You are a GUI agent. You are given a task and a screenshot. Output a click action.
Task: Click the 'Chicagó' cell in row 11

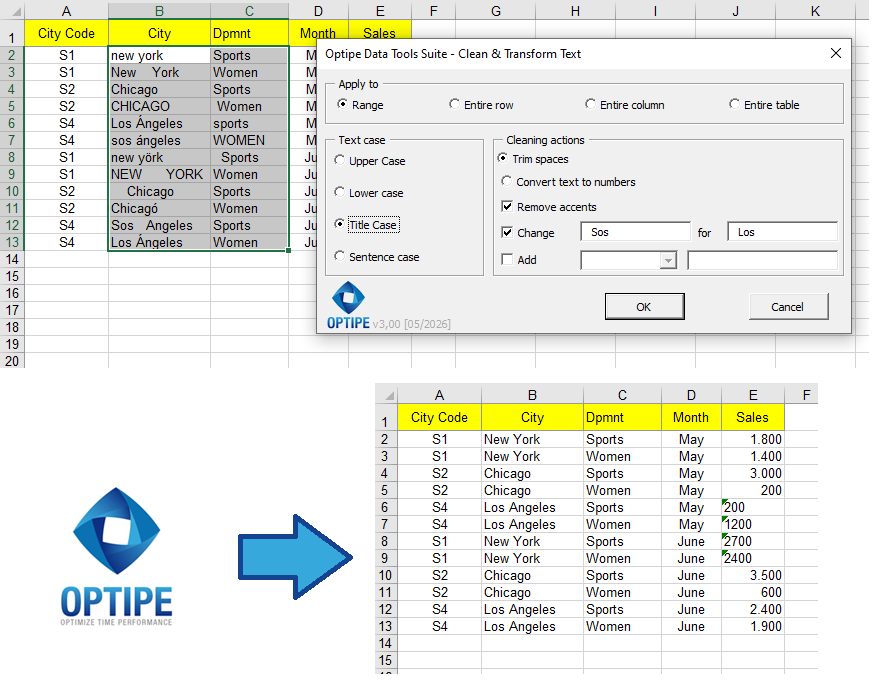159,208
